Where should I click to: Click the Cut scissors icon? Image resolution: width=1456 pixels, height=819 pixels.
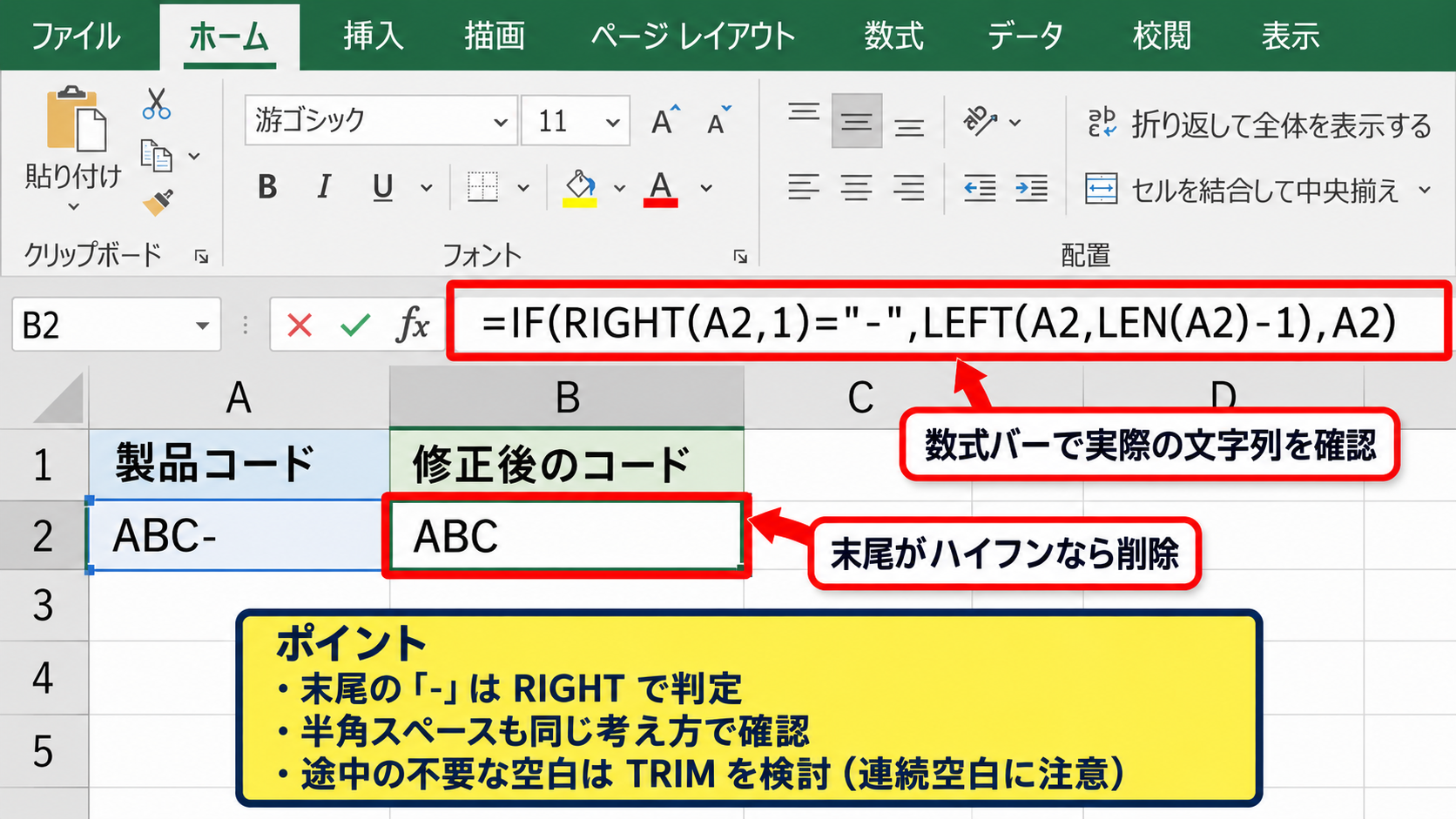pos(157,104)
